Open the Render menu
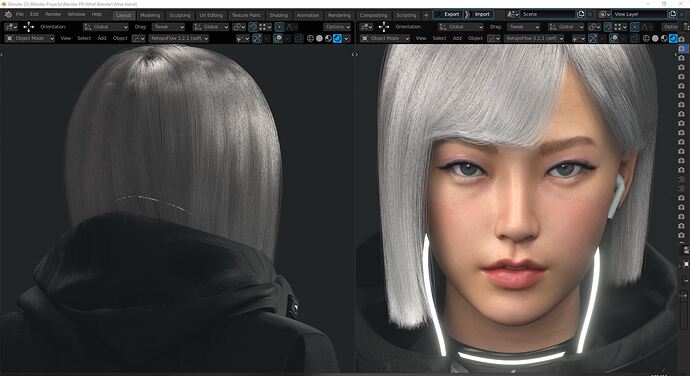The height and width of the screenshot is (376, 690). (x=53, y=14)
